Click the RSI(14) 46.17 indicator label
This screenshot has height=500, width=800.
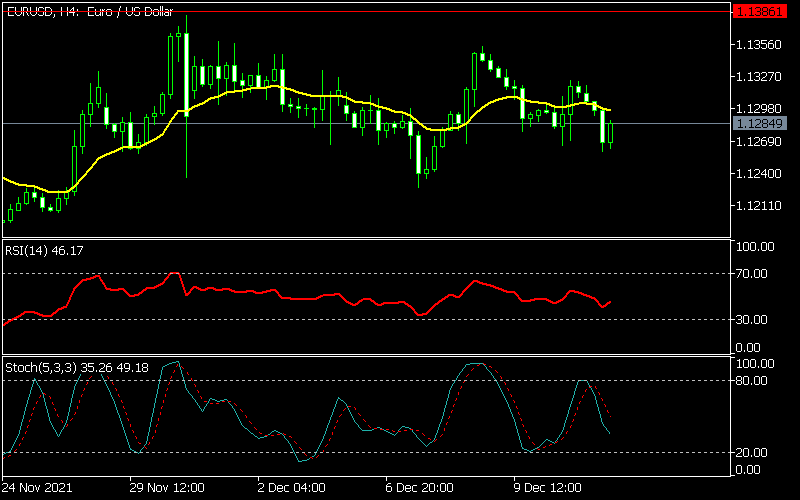[x=44, y=251]
